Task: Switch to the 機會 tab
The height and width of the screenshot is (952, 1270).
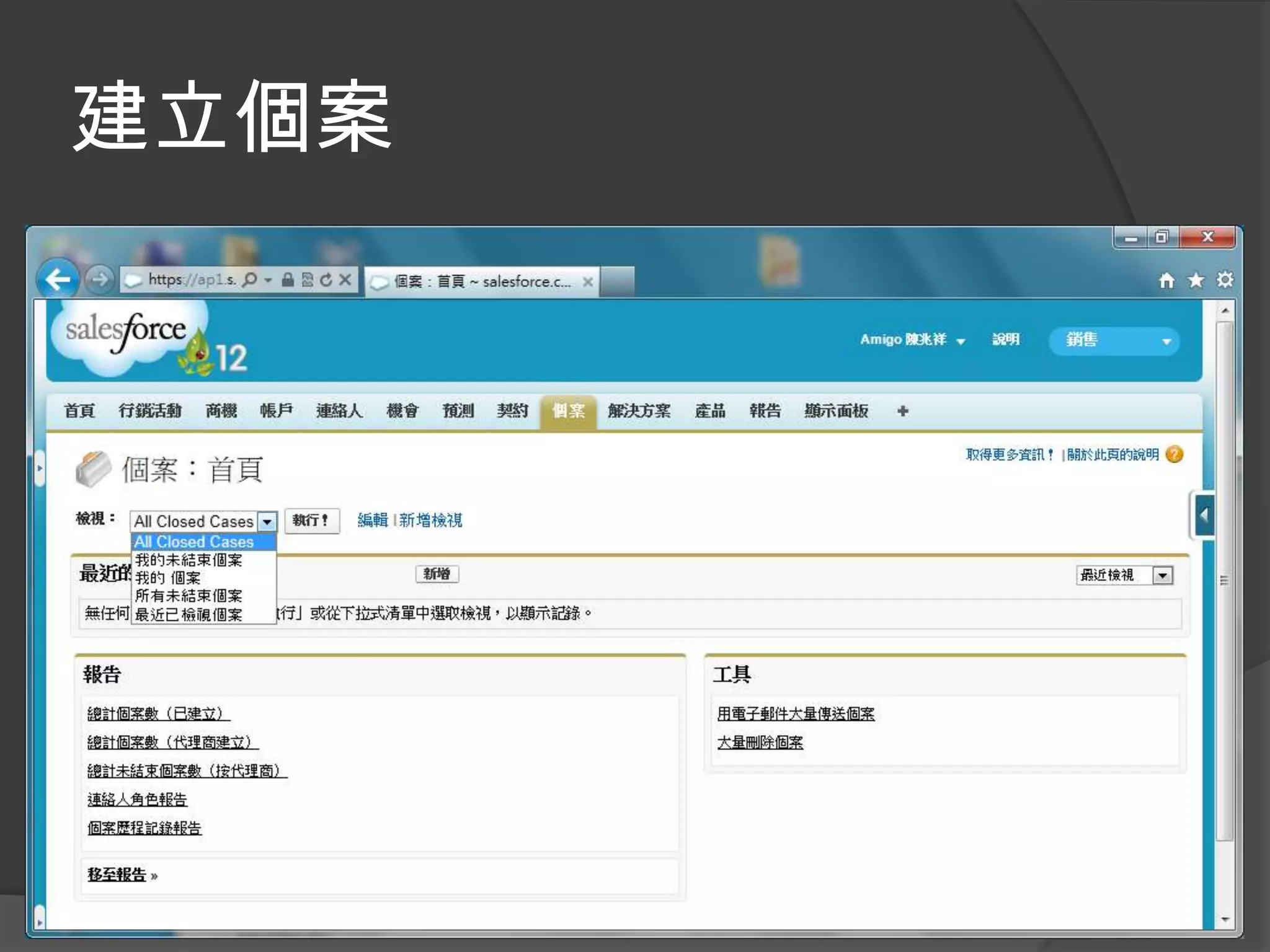Action: point(402,411)
